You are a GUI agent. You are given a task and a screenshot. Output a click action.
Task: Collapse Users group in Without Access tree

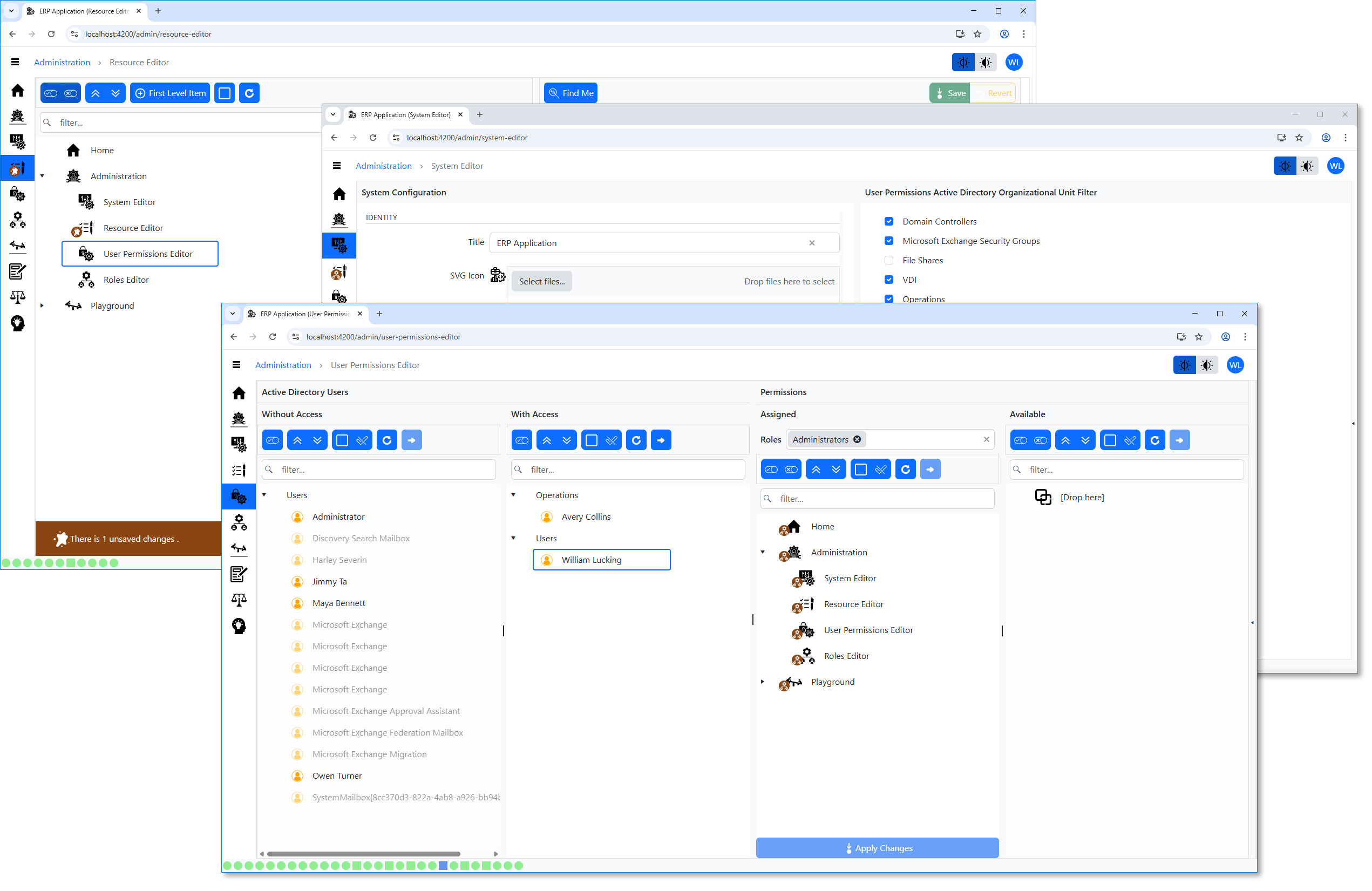264,495
